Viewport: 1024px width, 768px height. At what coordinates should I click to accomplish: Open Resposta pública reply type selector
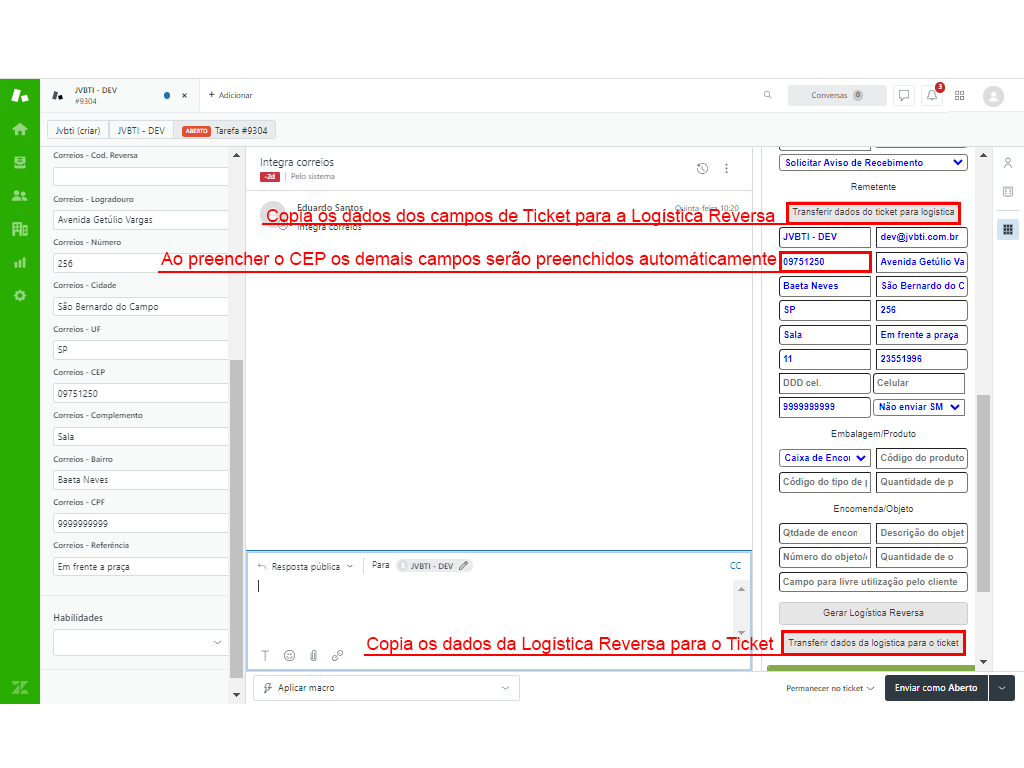click(306, 566)
